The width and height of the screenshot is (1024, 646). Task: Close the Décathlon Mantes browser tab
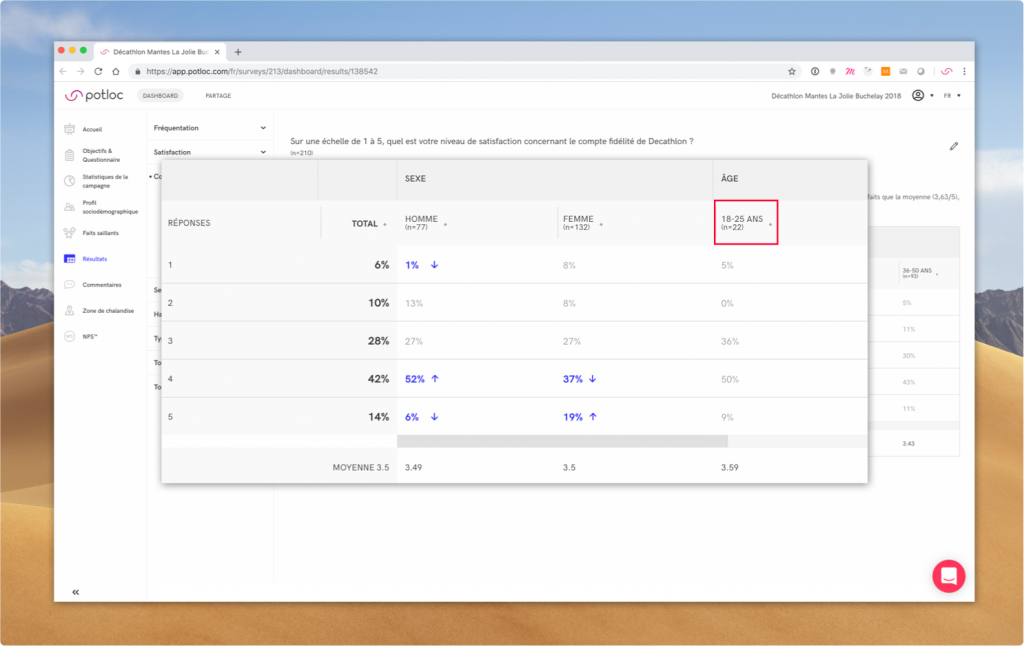[217, 52]
